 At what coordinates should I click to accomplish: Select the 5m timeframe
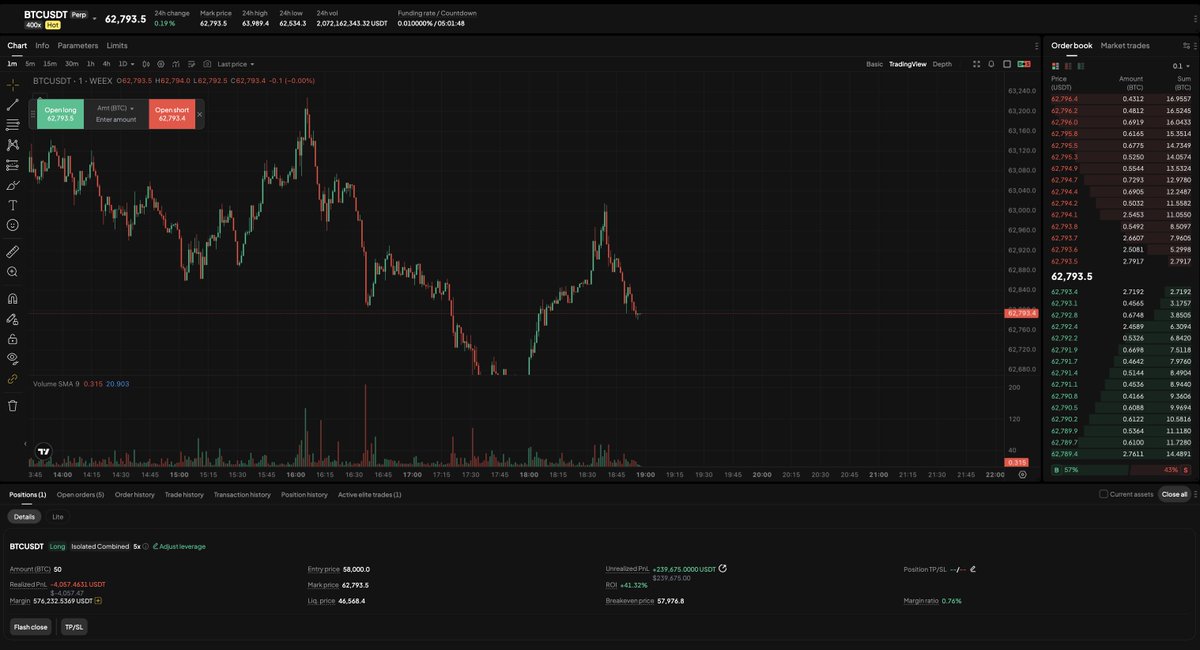point(30,64)
